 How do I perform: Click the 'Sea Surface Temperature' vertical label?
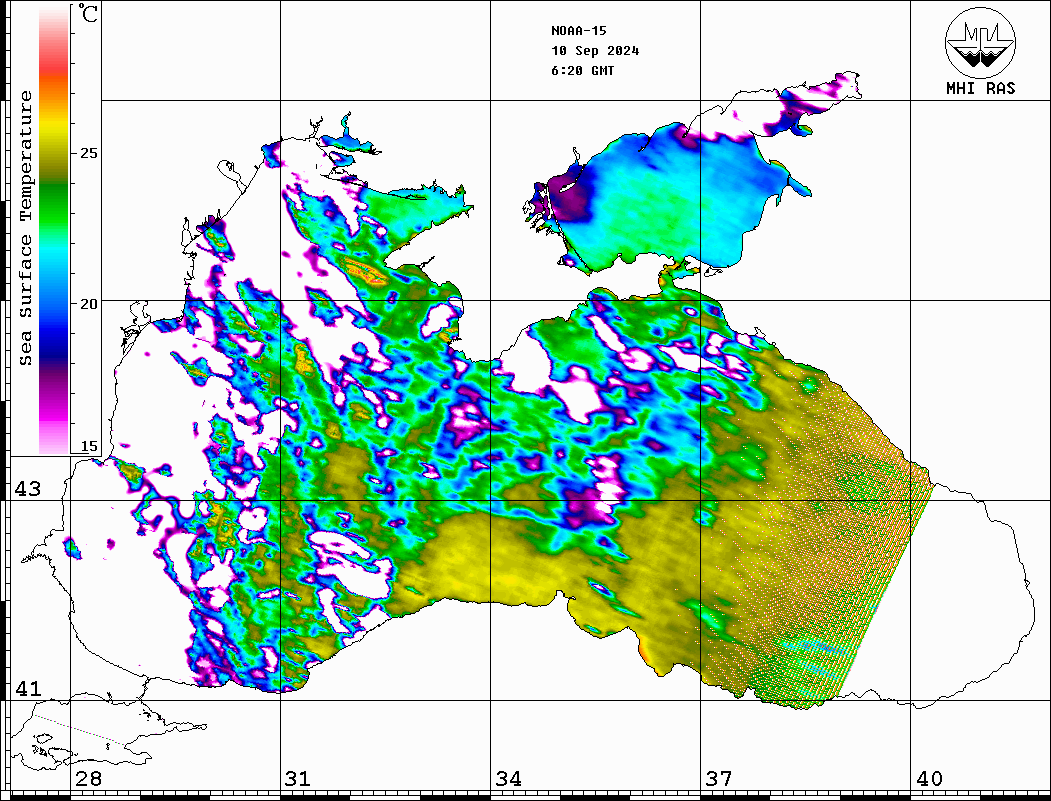pos(25,228)
